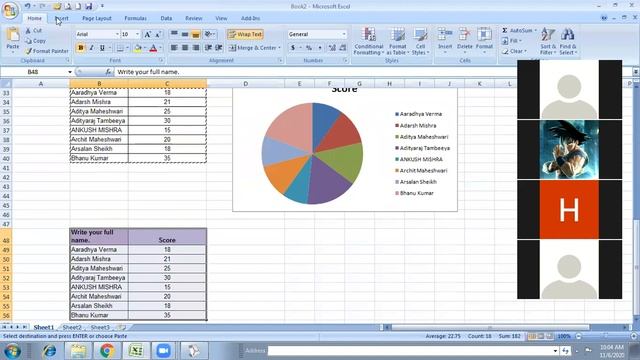
Task: Open Format as Table
Action: [397, 41]
